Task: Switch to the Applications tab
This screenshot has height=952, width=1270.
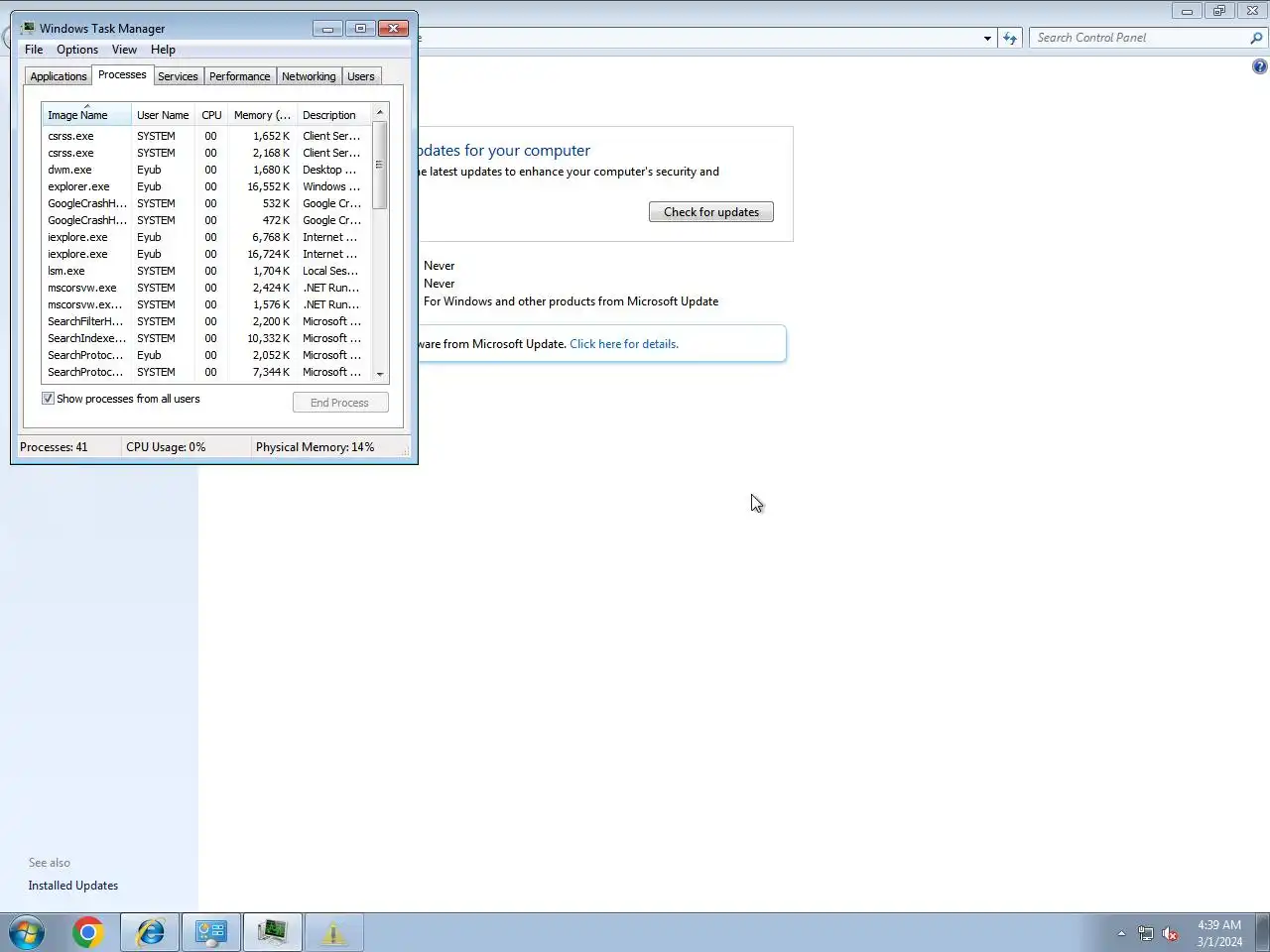Action: [x=59, y=76]
